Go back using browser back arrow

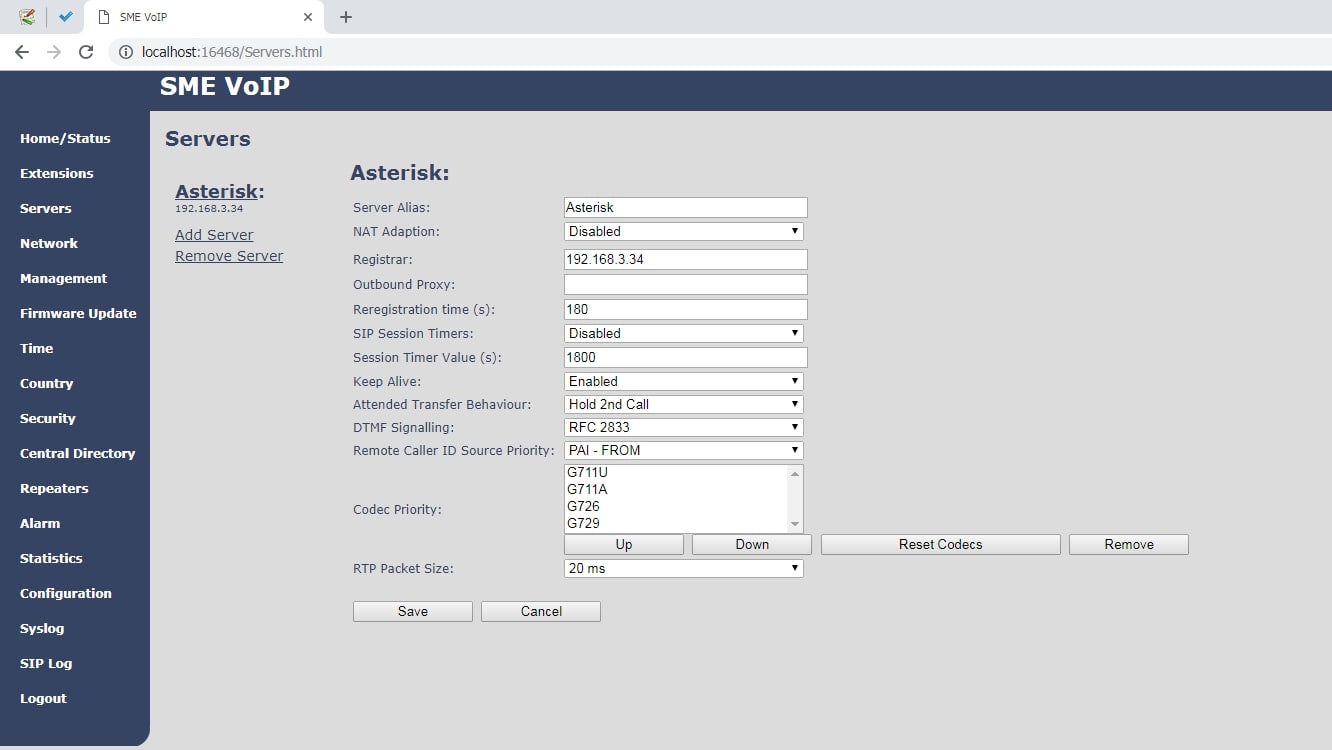[x=22, y=52]
